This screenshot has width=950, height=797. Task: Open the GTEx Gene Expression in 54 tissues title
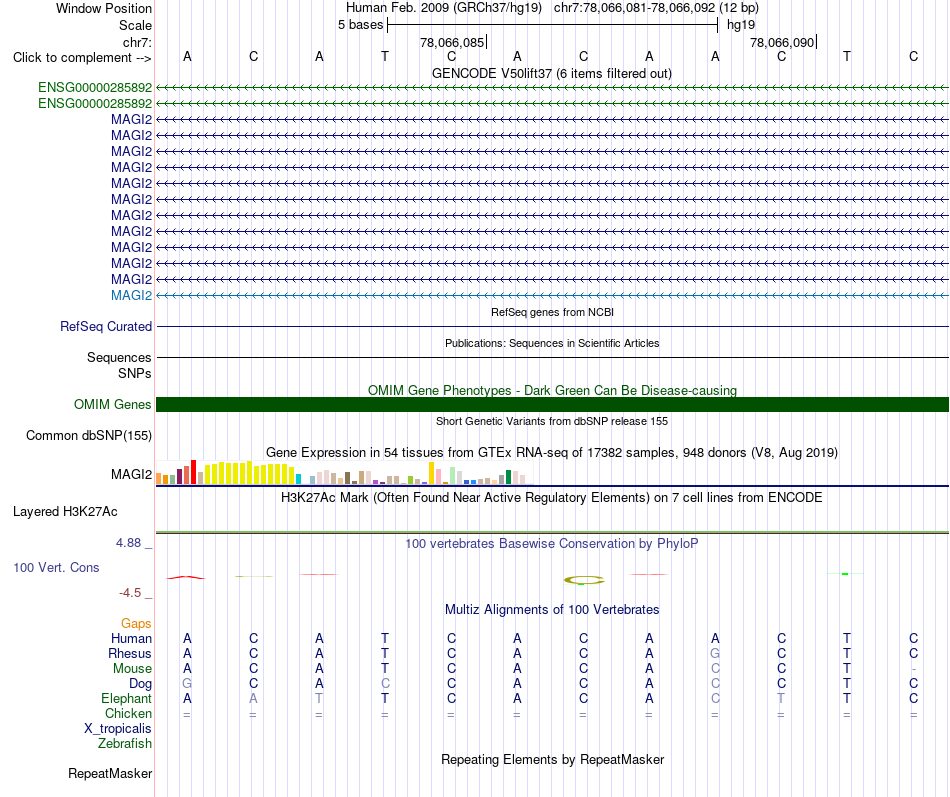coord(552,453)
